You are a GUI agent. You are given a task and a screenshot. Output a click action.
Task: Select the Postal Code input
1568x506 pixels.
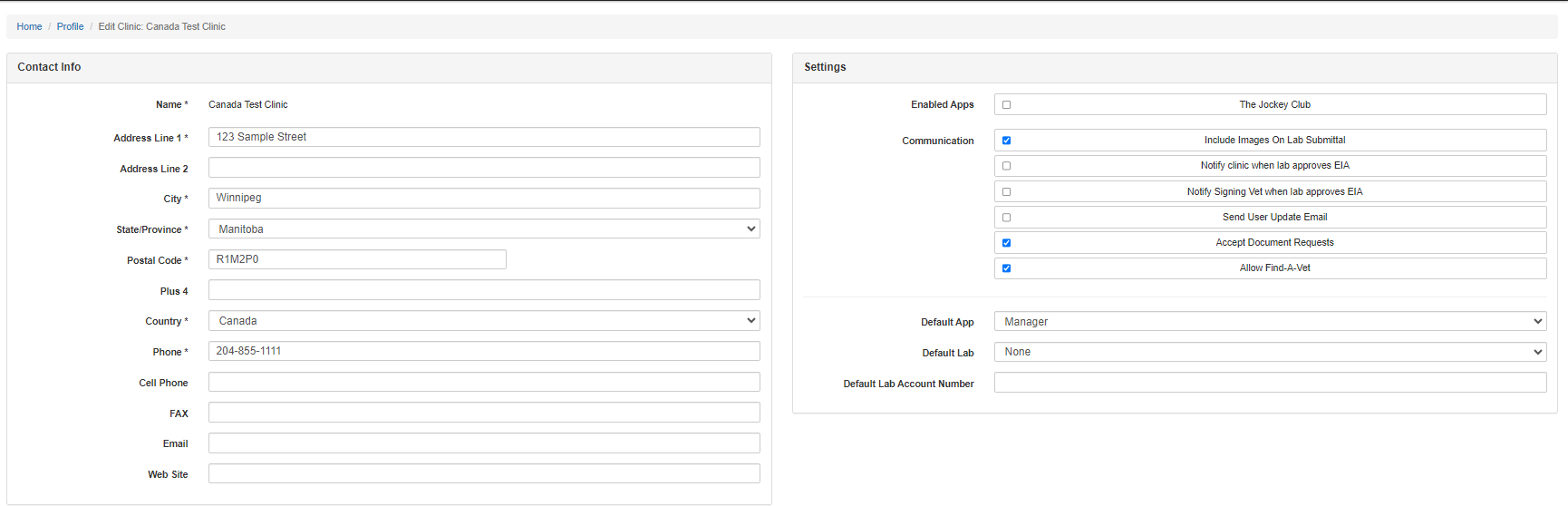tap(357, 259)
